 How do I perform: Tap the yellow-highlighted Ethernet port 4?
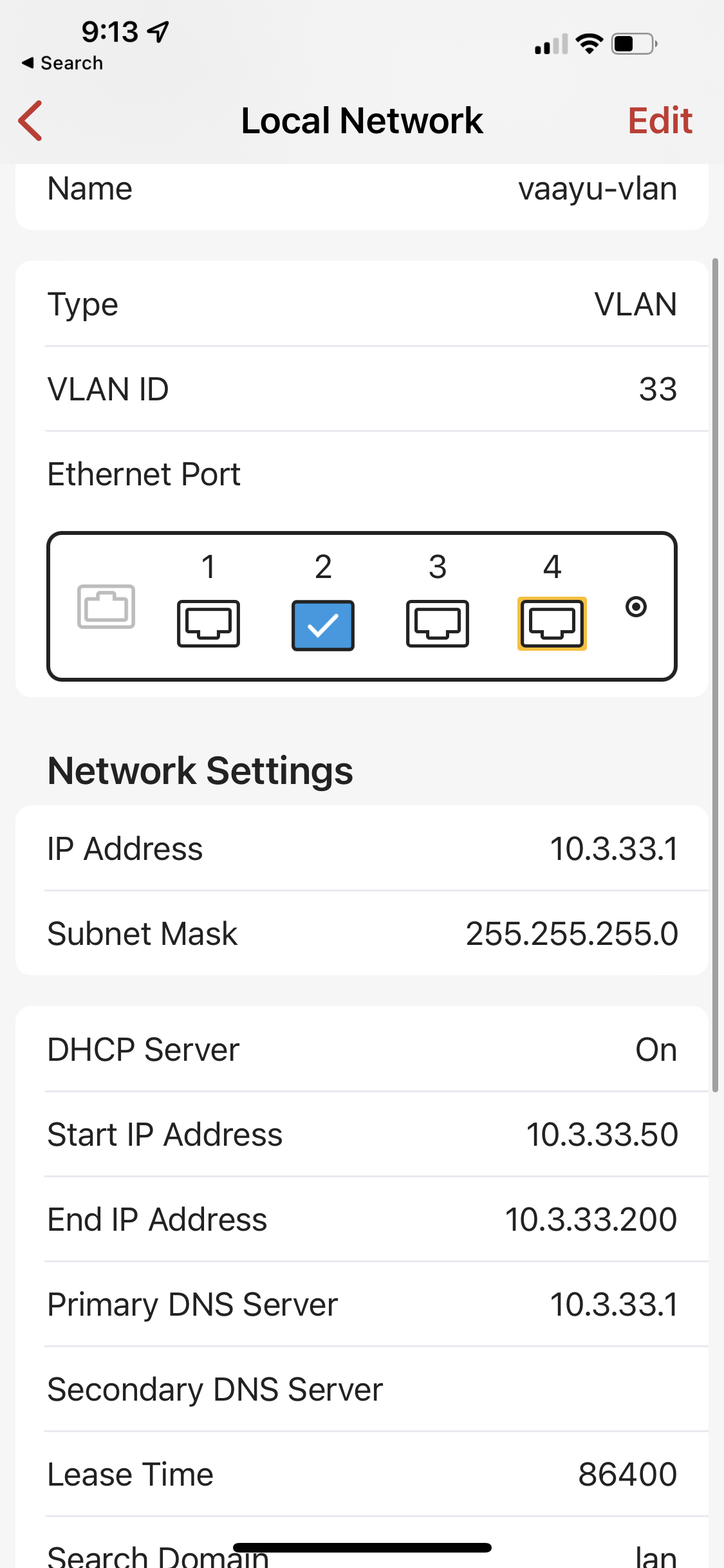pos(552,623)
